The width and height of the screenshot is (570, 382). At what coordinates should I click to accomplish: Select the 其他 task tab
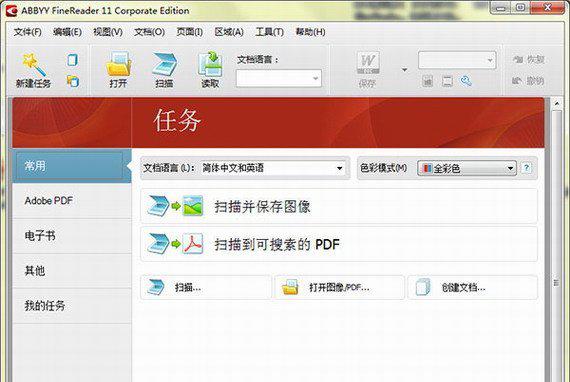tap(72, 271)
